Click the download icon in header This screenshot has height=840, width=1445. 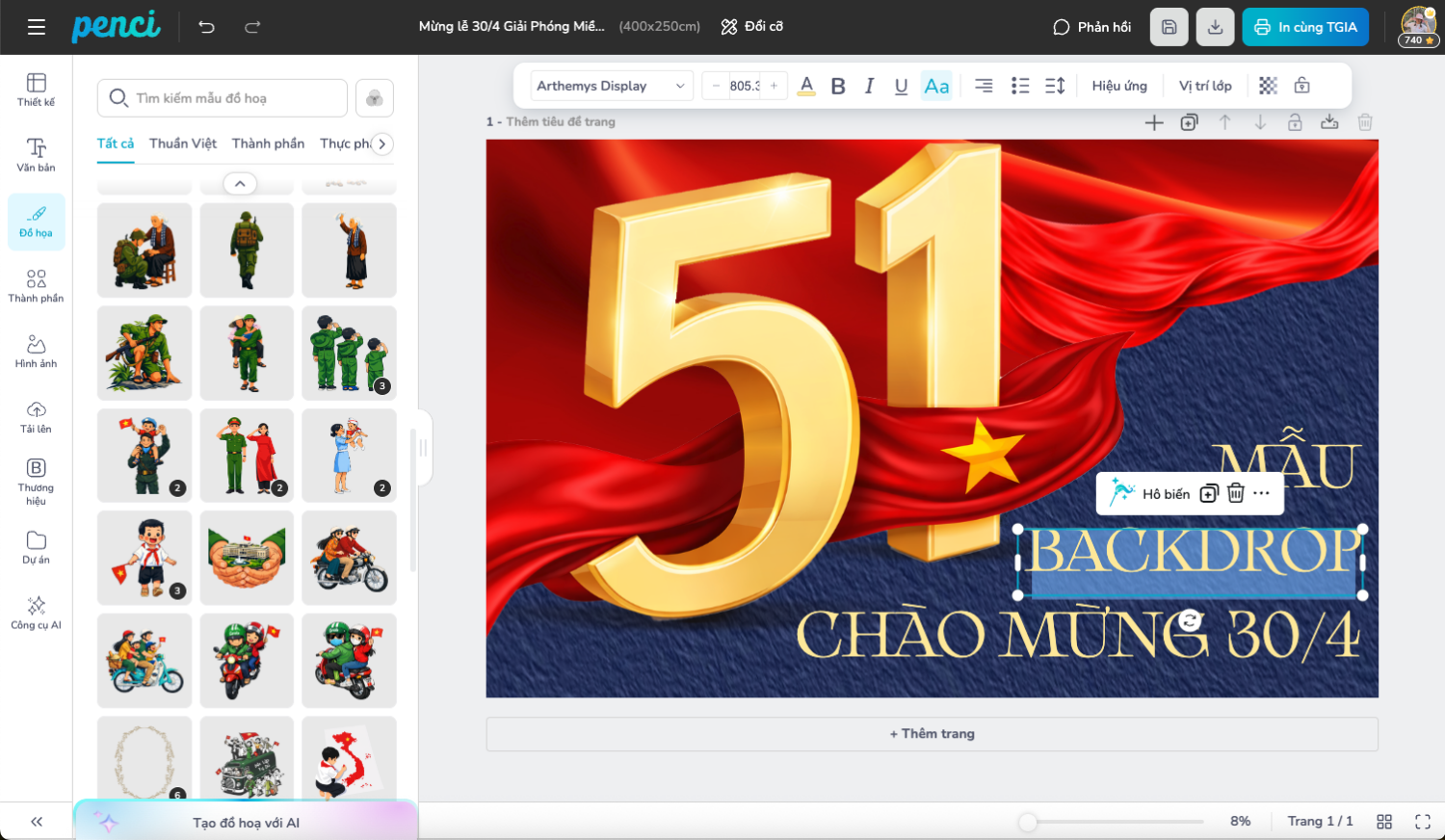pos(1215,27)
